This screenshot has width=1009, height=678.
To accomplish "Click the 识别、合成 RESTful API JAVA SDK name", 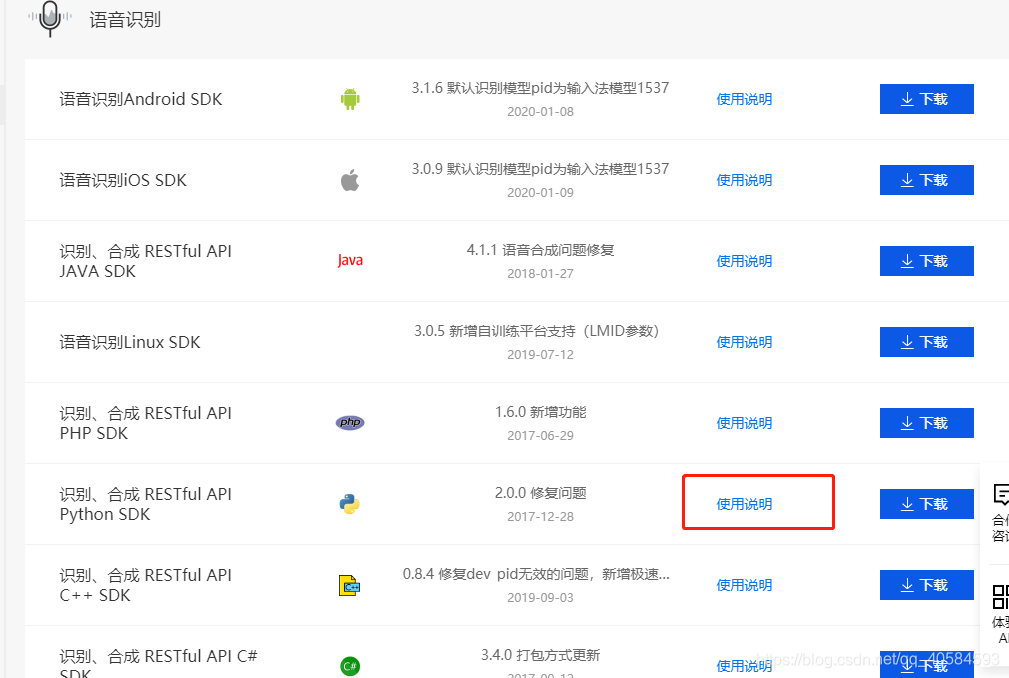I will point(145,261).
